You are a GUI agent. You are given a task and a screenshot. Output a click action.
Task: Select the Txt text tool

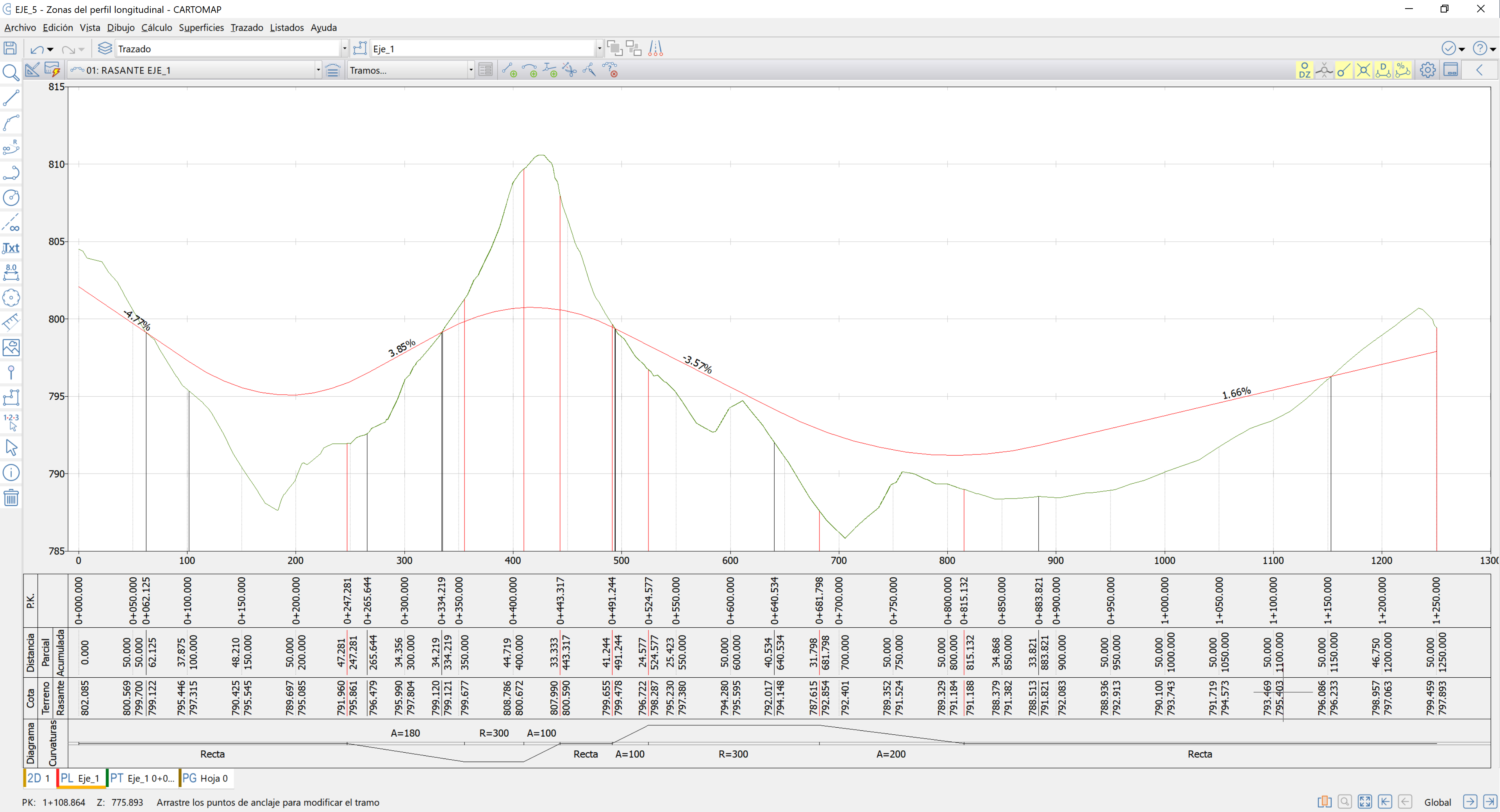(11, 248)
